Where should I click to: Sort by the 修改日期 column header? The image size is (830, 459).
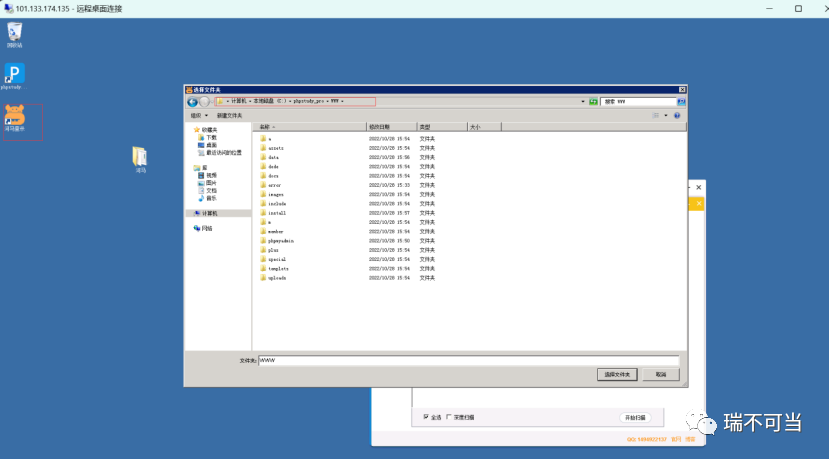(392, 127)
